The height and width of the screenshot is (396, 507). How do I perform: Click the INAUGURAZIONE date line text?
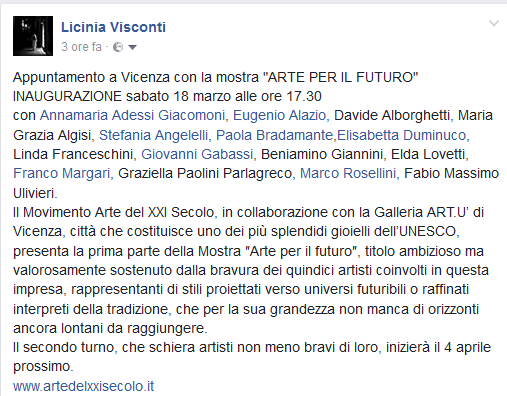tap(167, 96)
